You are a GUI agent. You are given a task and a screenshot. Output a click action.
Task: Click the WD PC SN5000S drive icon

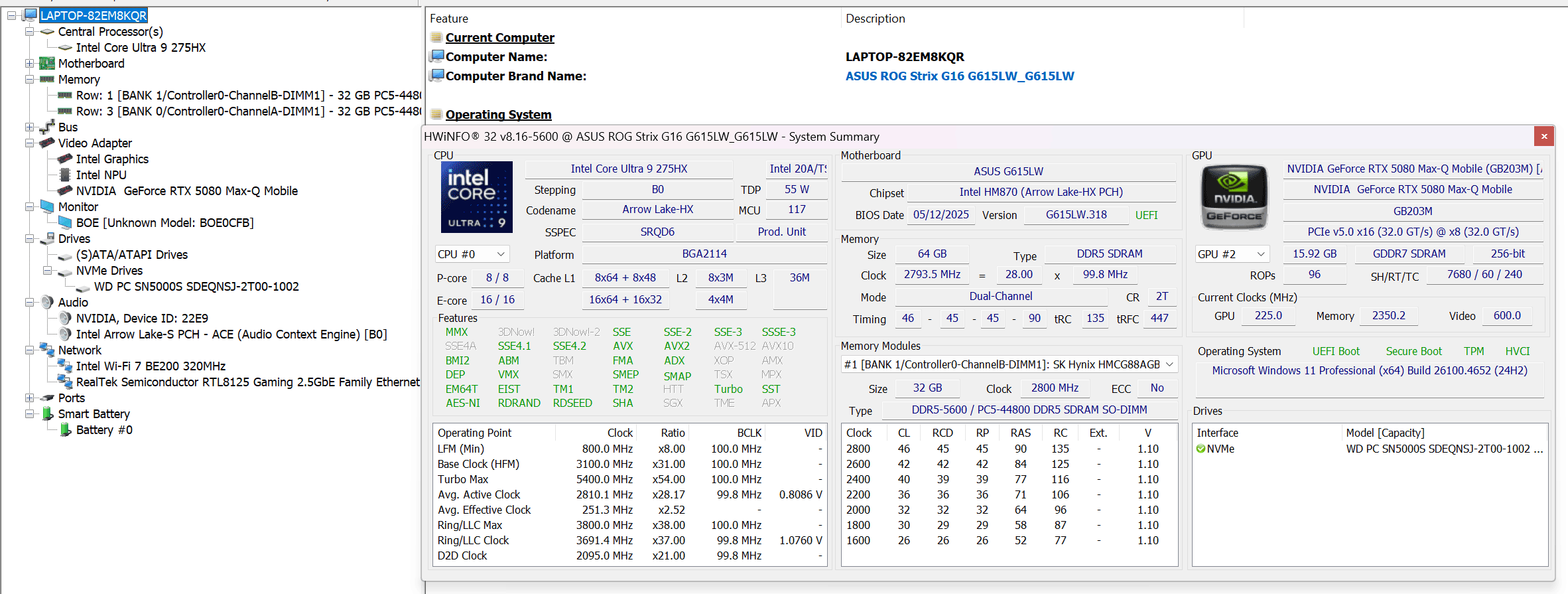(83, 287)
